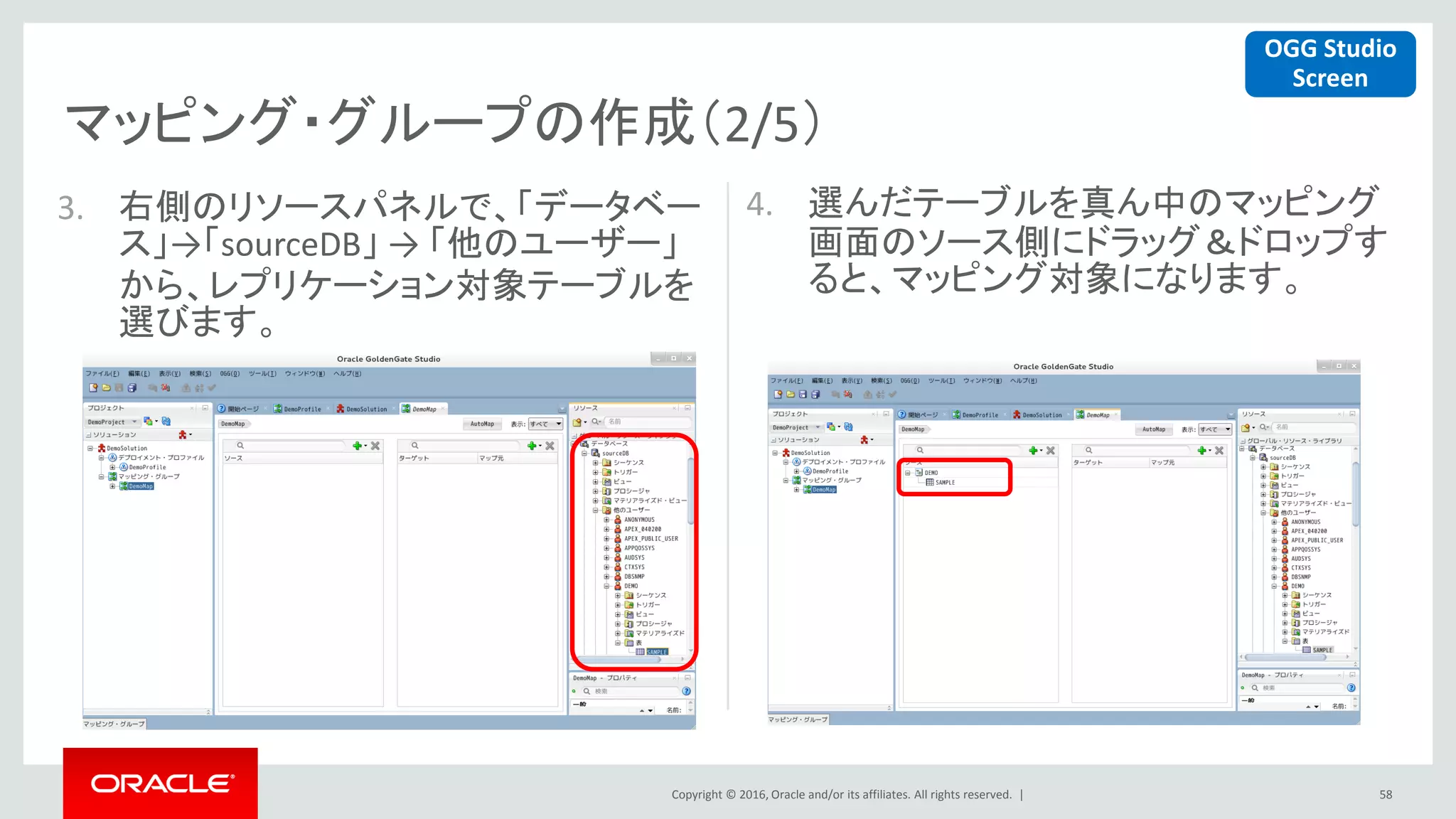Viewport: 1456px width, 819px height.
Task: Collapse DEMO node in step 4 source list
Action: coord(908,473)
